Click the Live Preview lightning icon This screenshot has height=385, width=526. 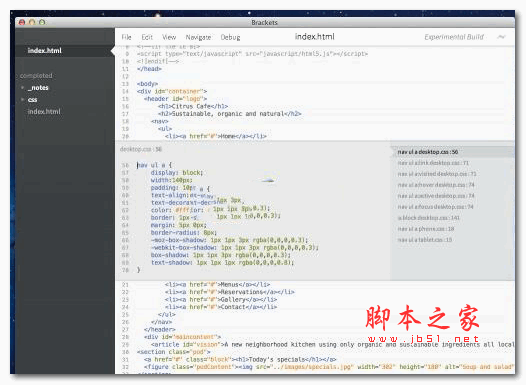tap(501, 37)
